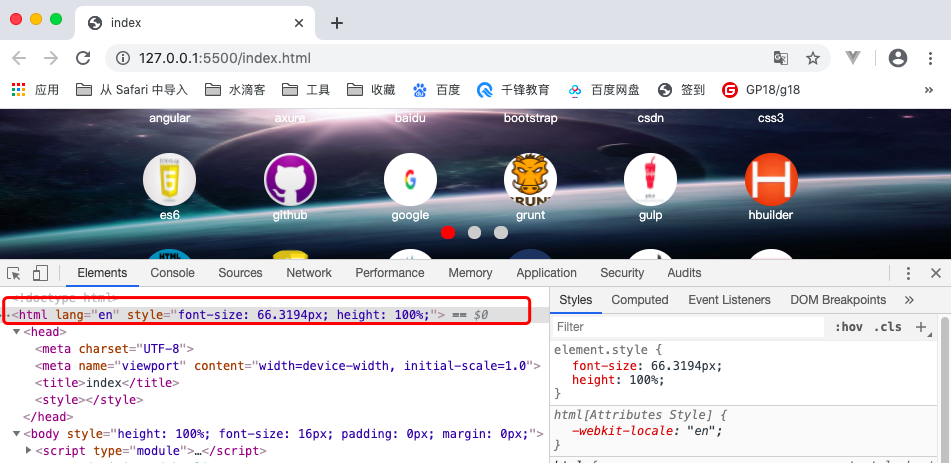Open the Computed sidebar tab
Viewport: 951px width, 463px height.
tap(640, 300)
